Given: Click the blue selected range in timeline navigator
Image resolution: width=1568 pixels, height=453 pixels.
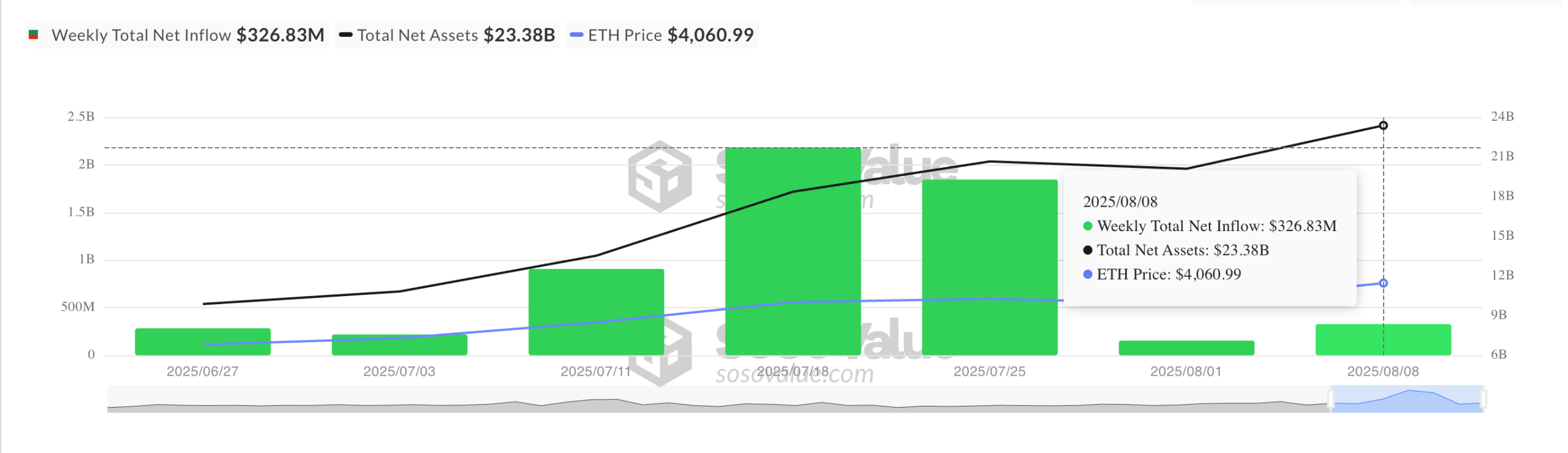Looking at the screenshot, I should pos(1408,399).
